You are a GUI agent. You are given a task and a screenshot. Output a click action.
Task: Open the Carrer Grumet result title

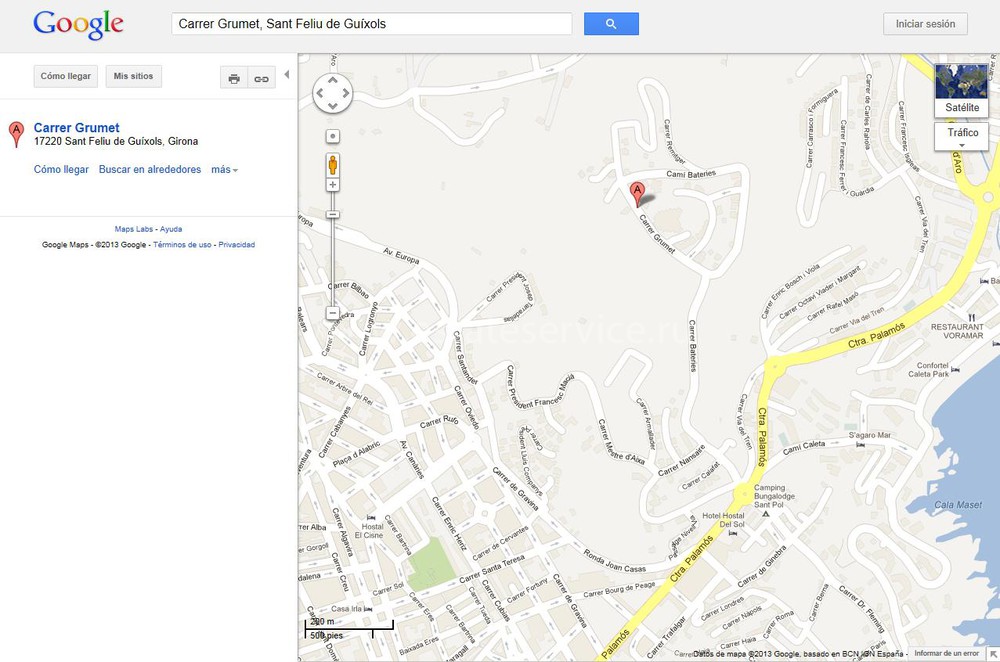[77, 128]
